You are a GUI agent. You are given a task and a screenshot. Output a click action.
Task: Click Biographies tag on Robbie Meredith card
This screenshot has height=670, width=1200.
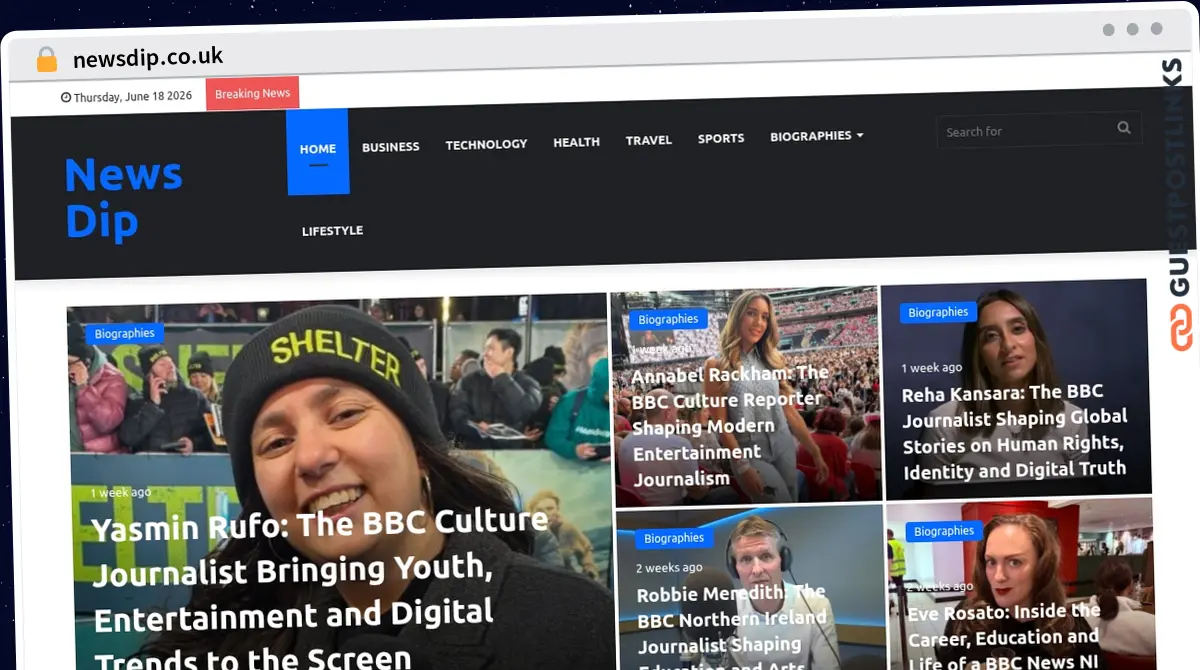674,538
